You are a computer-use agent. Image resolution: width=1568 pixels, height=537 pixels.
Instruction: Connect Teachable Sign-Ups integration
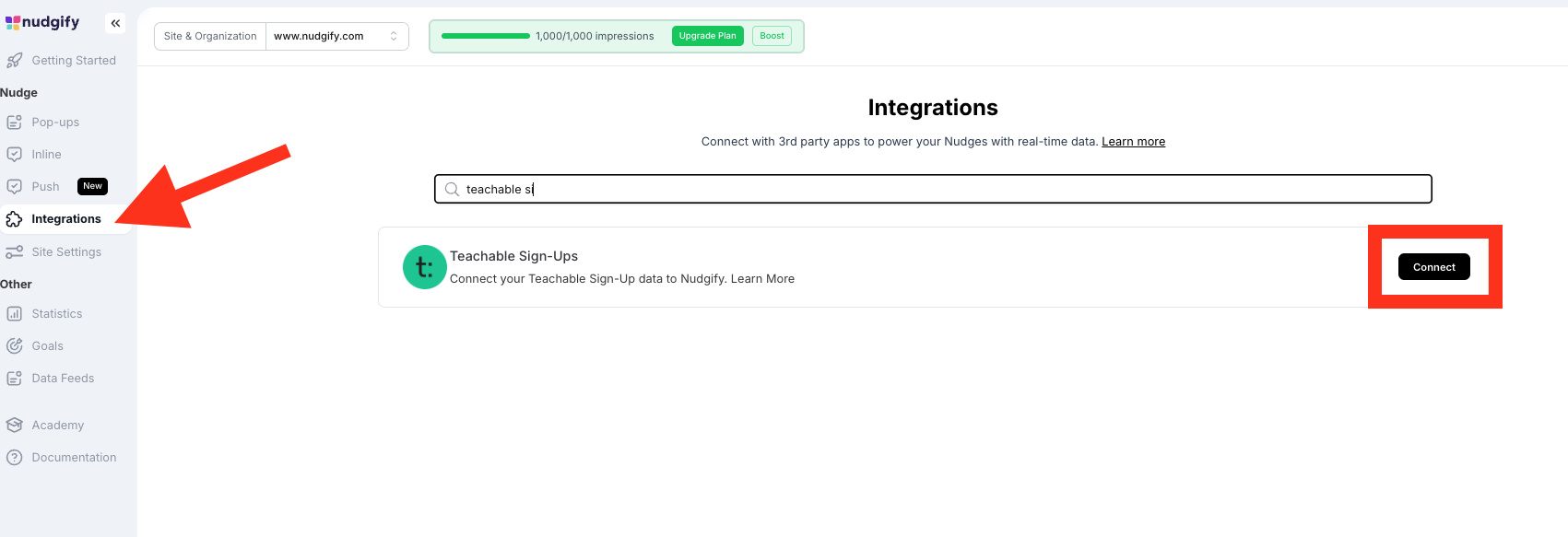point(1434,267)
